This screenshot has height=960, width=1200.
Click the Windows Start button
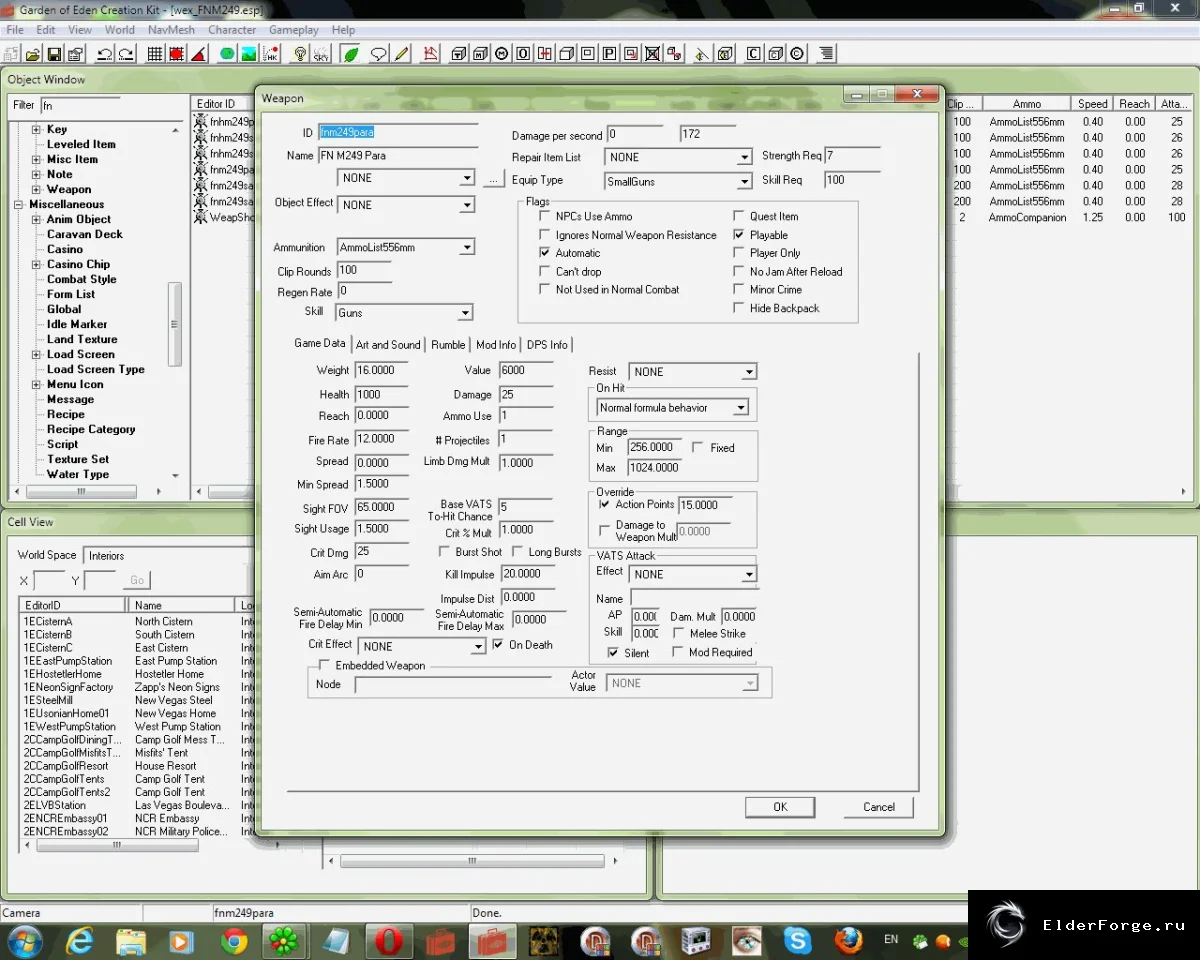coord(24,941)
